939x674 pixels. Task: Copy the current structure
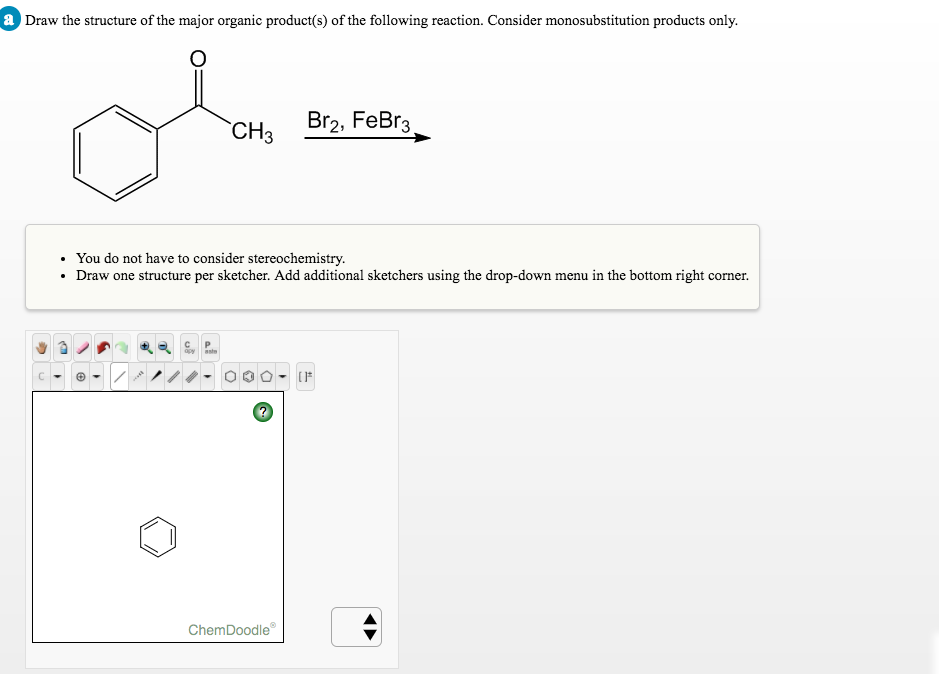pyautogui.click(x=188, y=348)
